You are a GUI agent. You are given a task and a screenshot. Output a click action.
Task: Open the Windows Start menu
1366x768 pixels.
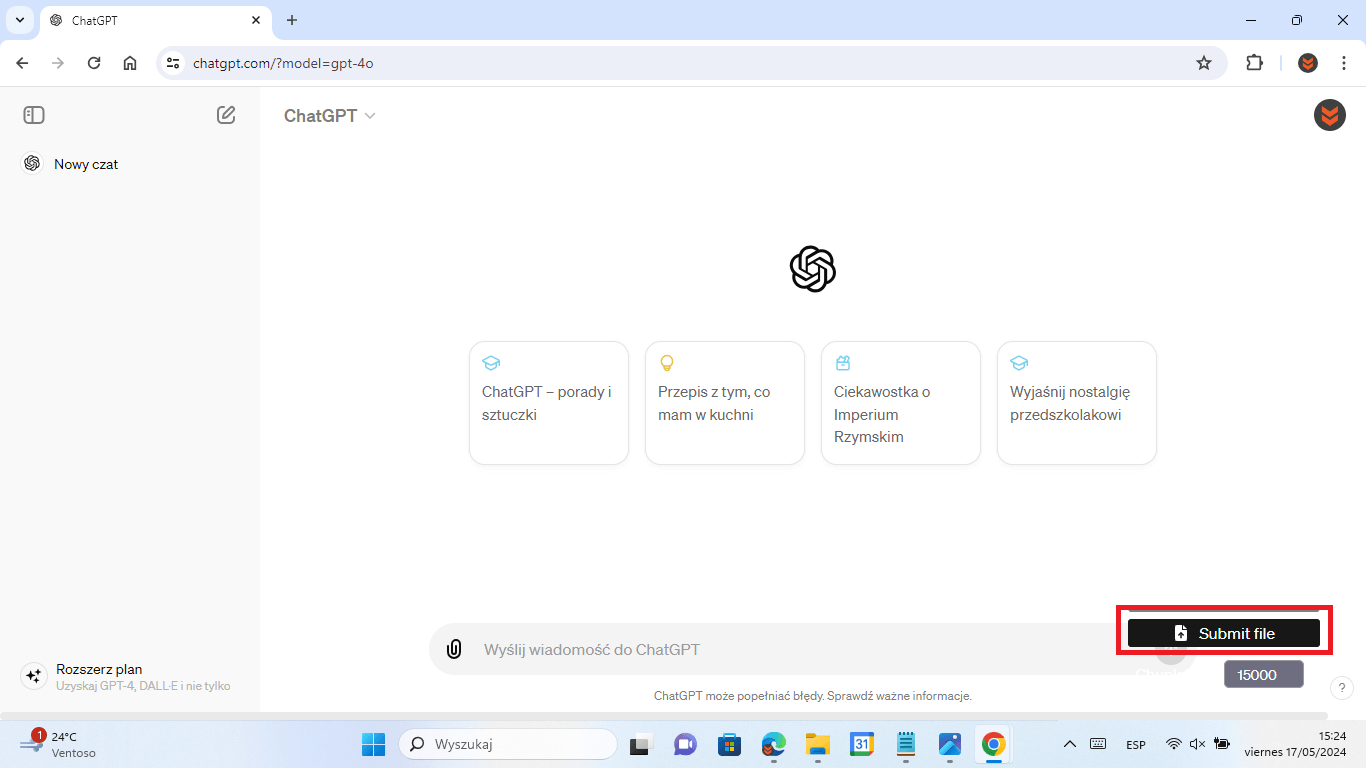pyautogui.click(x=373, y=744)
